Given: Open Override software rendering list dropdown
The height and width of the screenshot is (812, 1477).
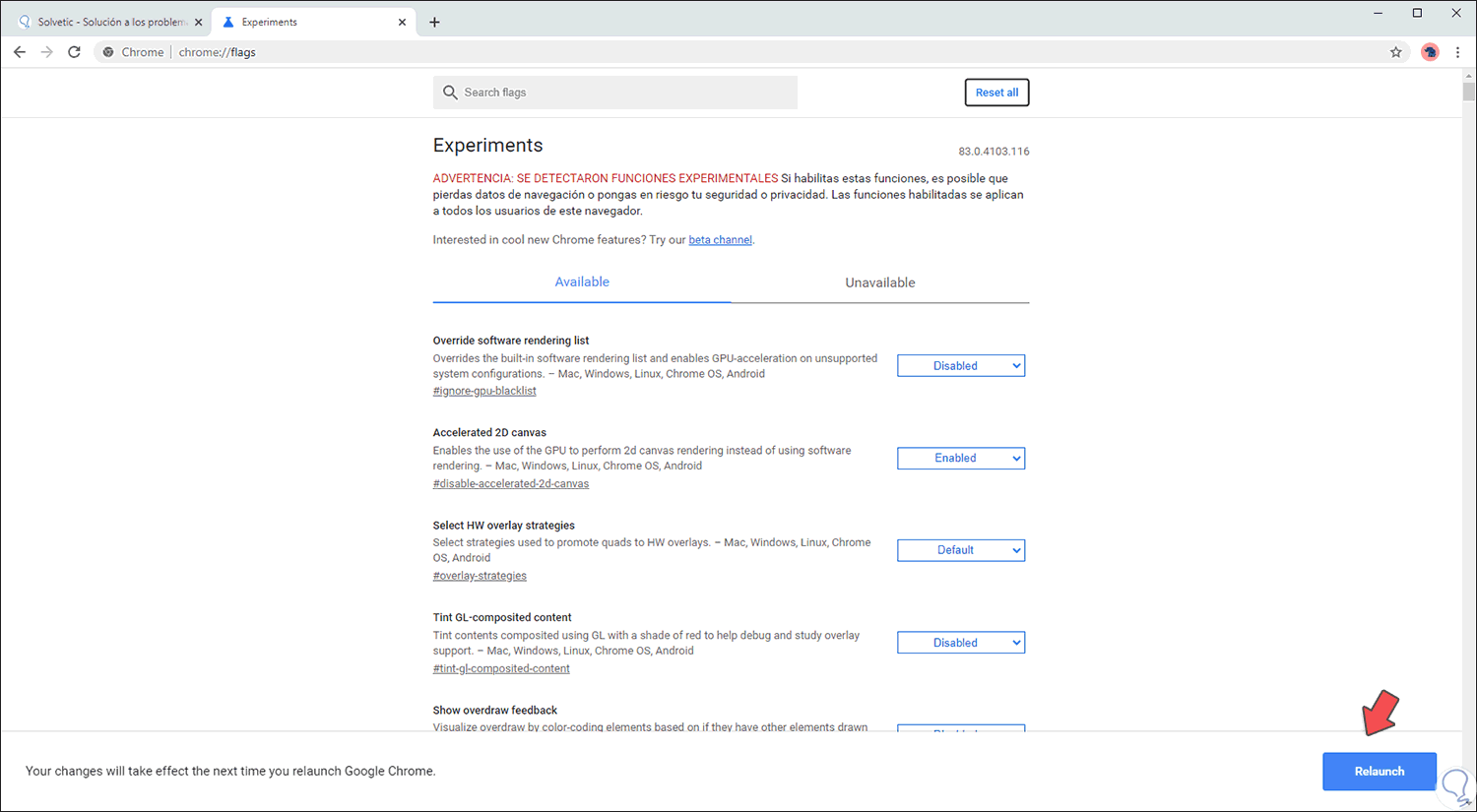Looking at the screenshot, I should click(x=960, y=366).
